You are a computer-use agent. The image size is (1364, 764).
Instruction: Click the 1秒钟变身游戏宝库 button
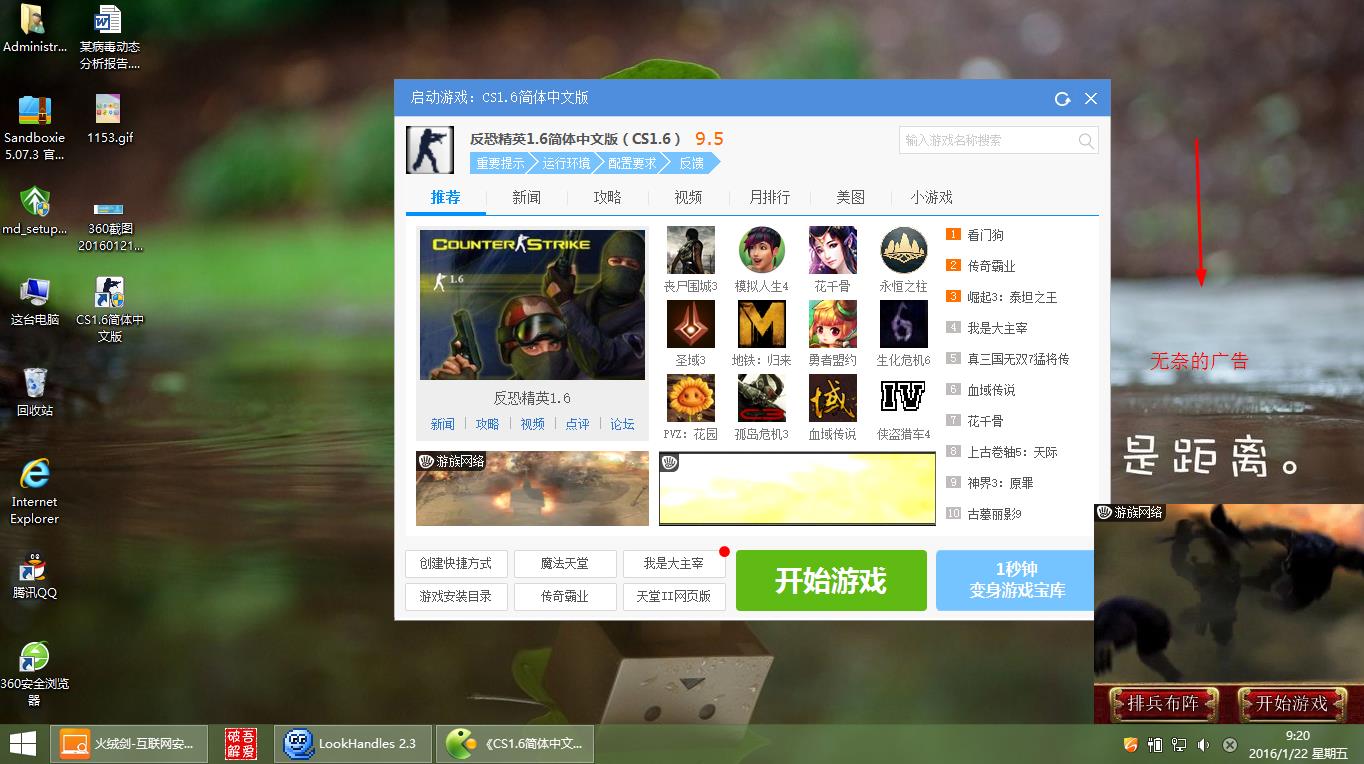1015,580
